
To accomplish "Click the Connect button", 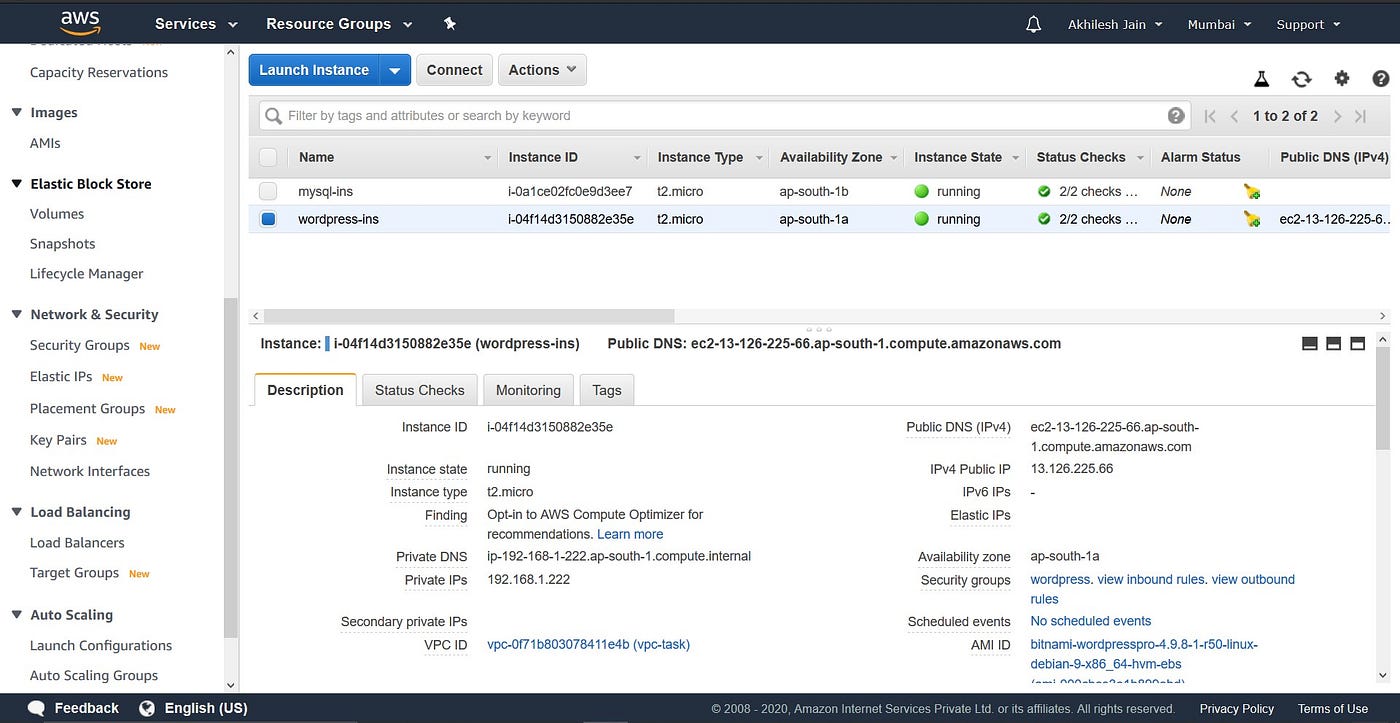I will coord(454,70).
